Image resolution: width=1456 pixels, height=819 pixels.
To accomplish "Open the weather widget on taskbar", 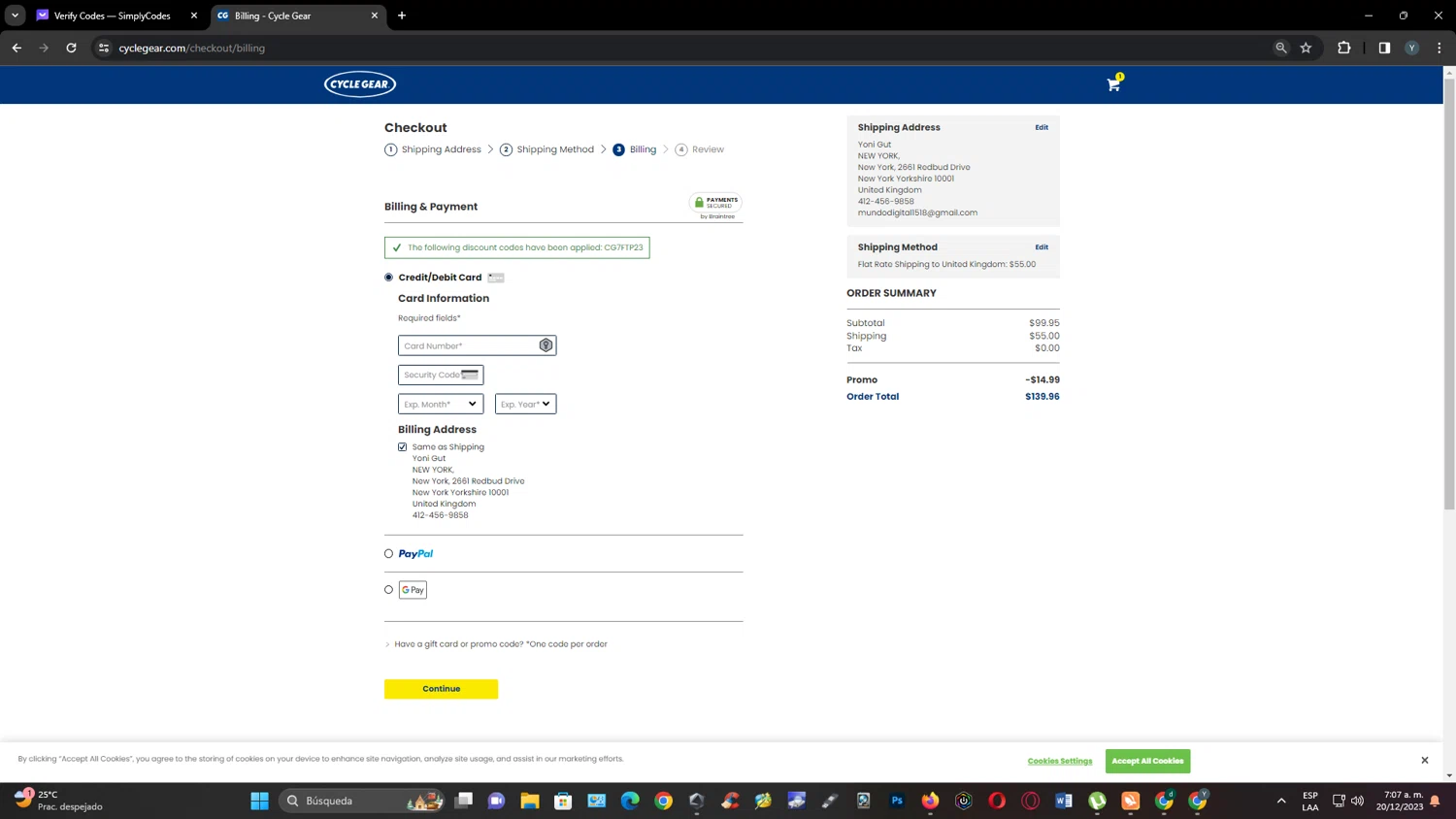I will [58, 801].
